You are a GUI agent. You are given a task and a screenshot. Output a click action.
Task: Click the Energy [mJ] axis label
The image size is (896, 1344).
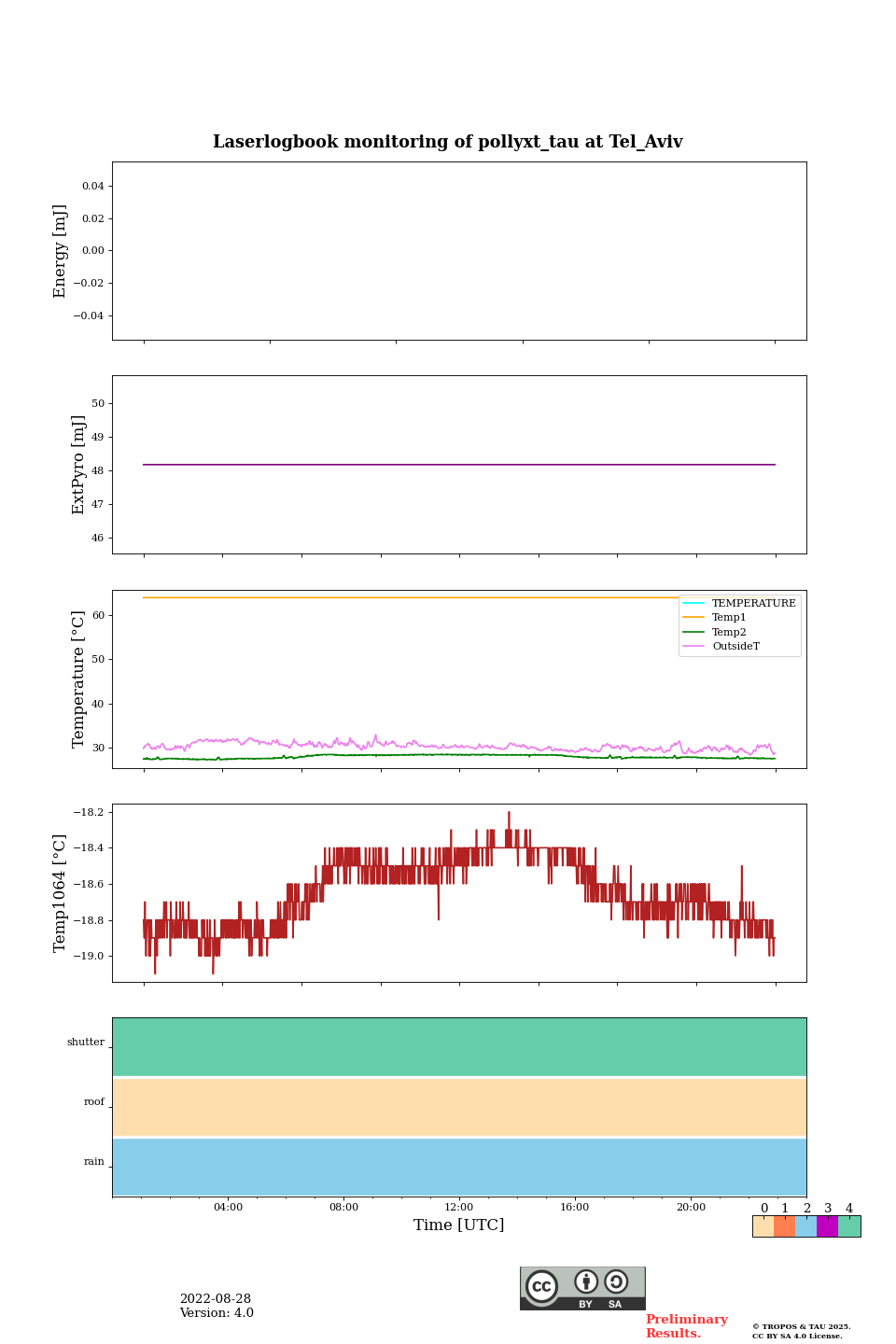[61, 251]
